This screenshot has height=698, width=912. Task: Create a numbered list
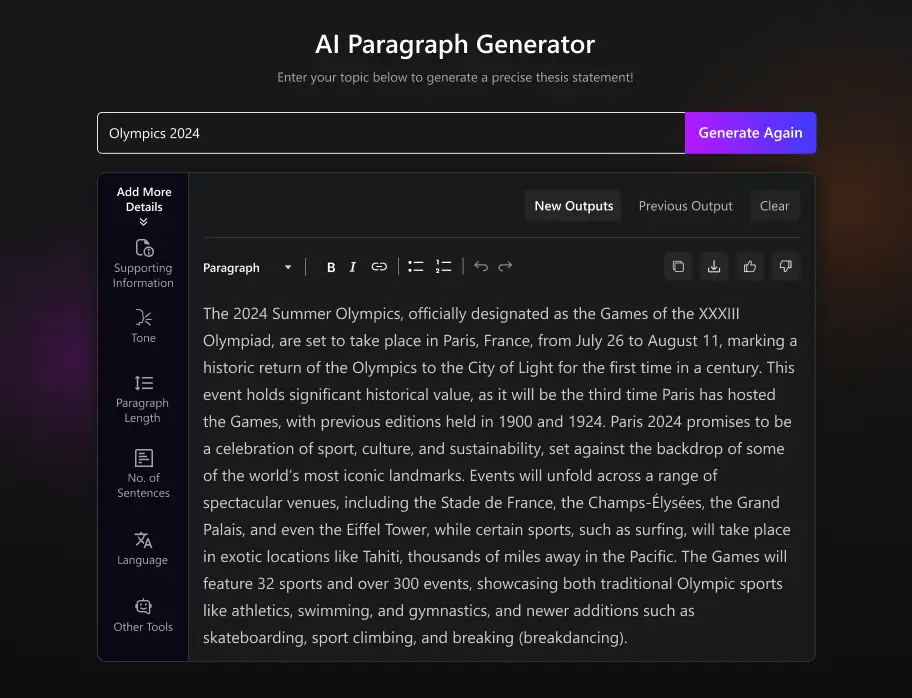(x=443, y=266)
